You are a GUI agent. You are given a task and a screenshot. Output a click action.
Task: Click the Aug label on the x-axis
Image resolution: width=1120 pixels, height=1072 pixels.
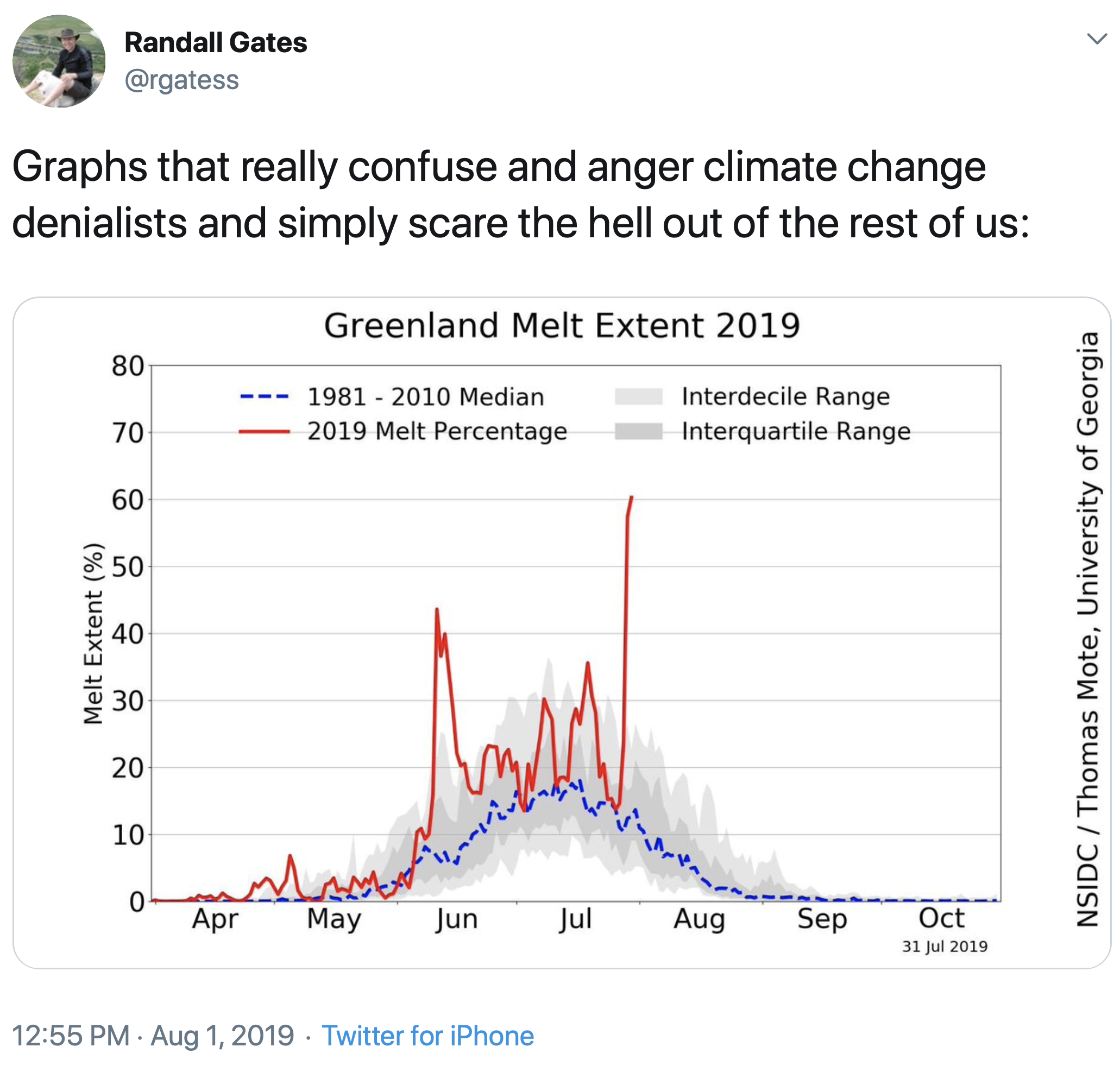[699, 919]
